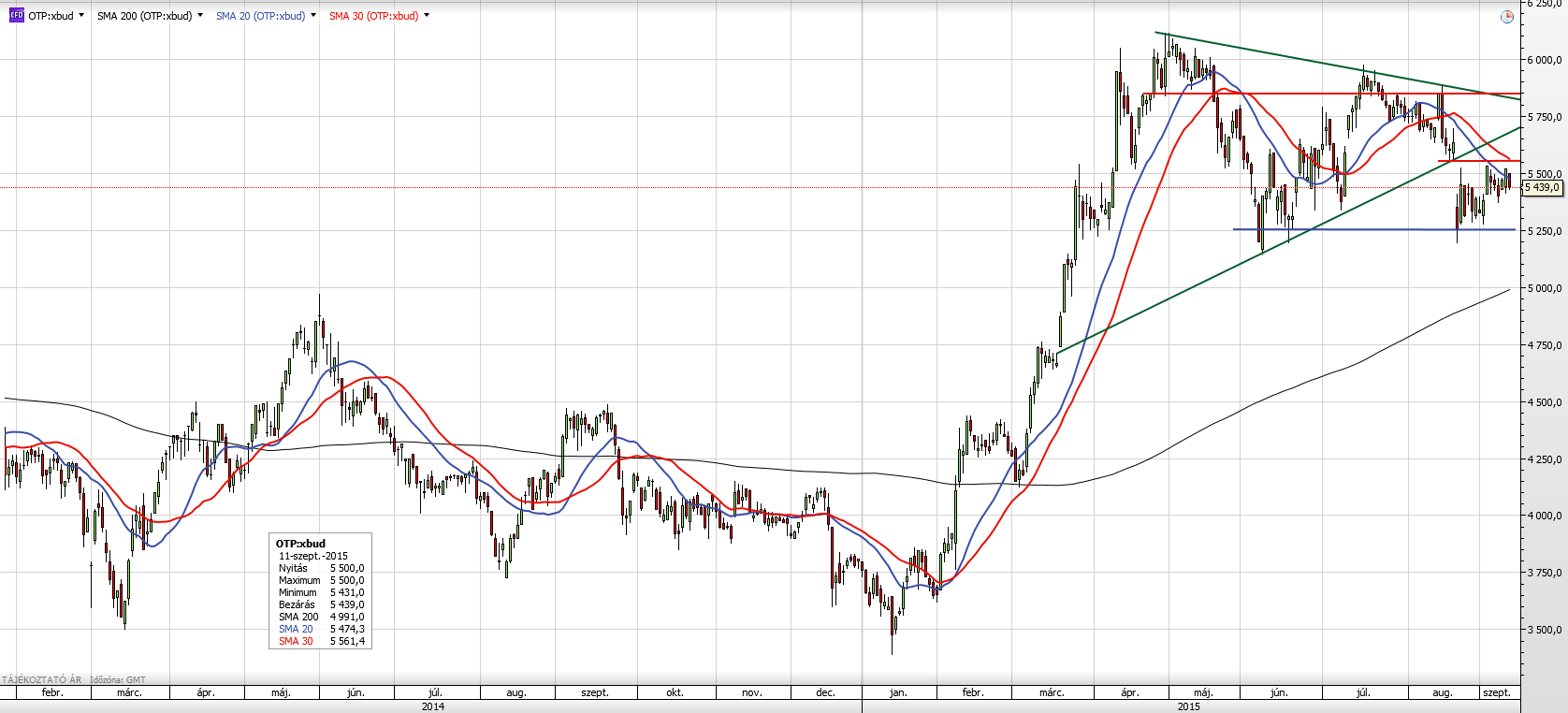The image size is (1568, 713).
Task: Click the red SMA 30 5 561,4 row
Action: point(321,641)
